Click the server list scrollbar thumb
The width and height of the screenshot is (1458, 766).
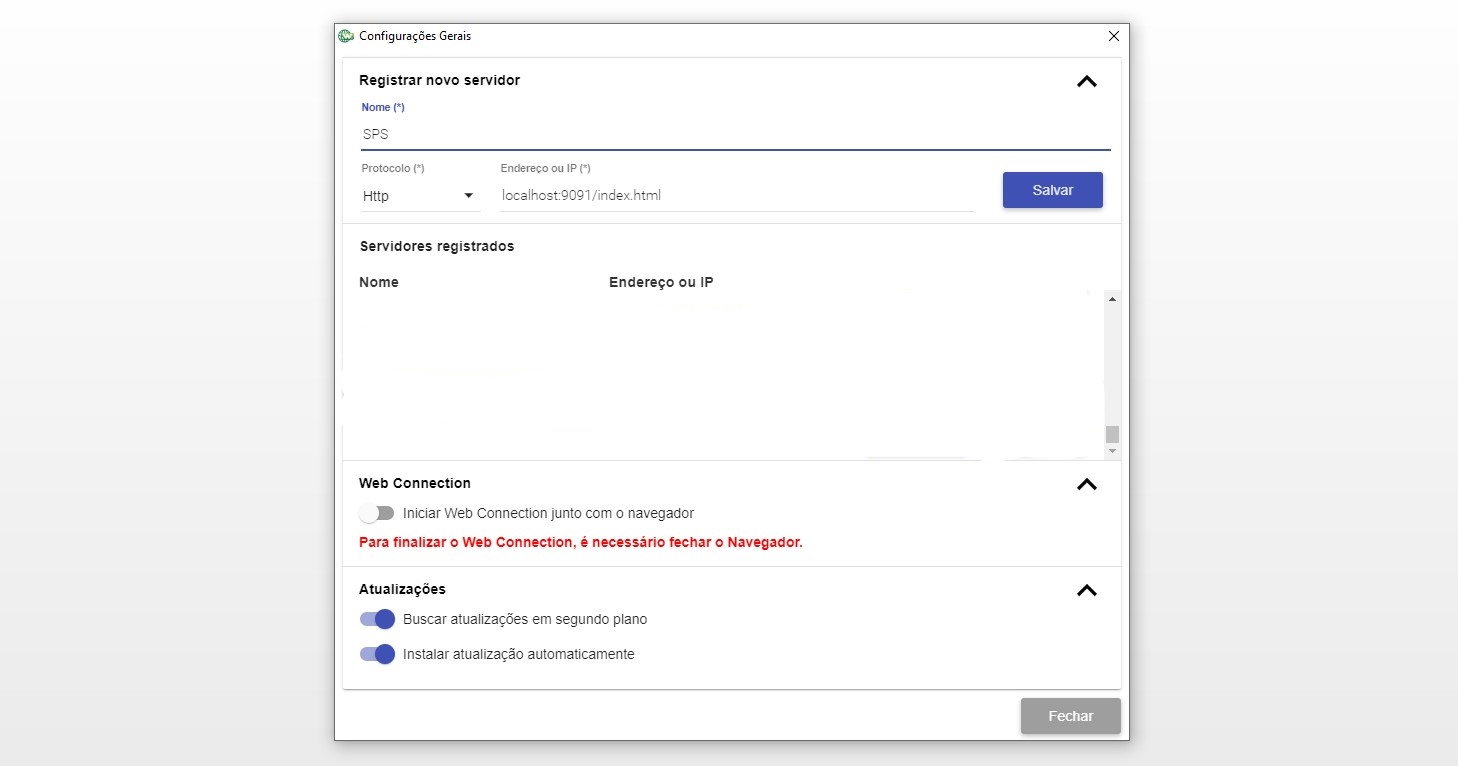[x=1112, y=434]
